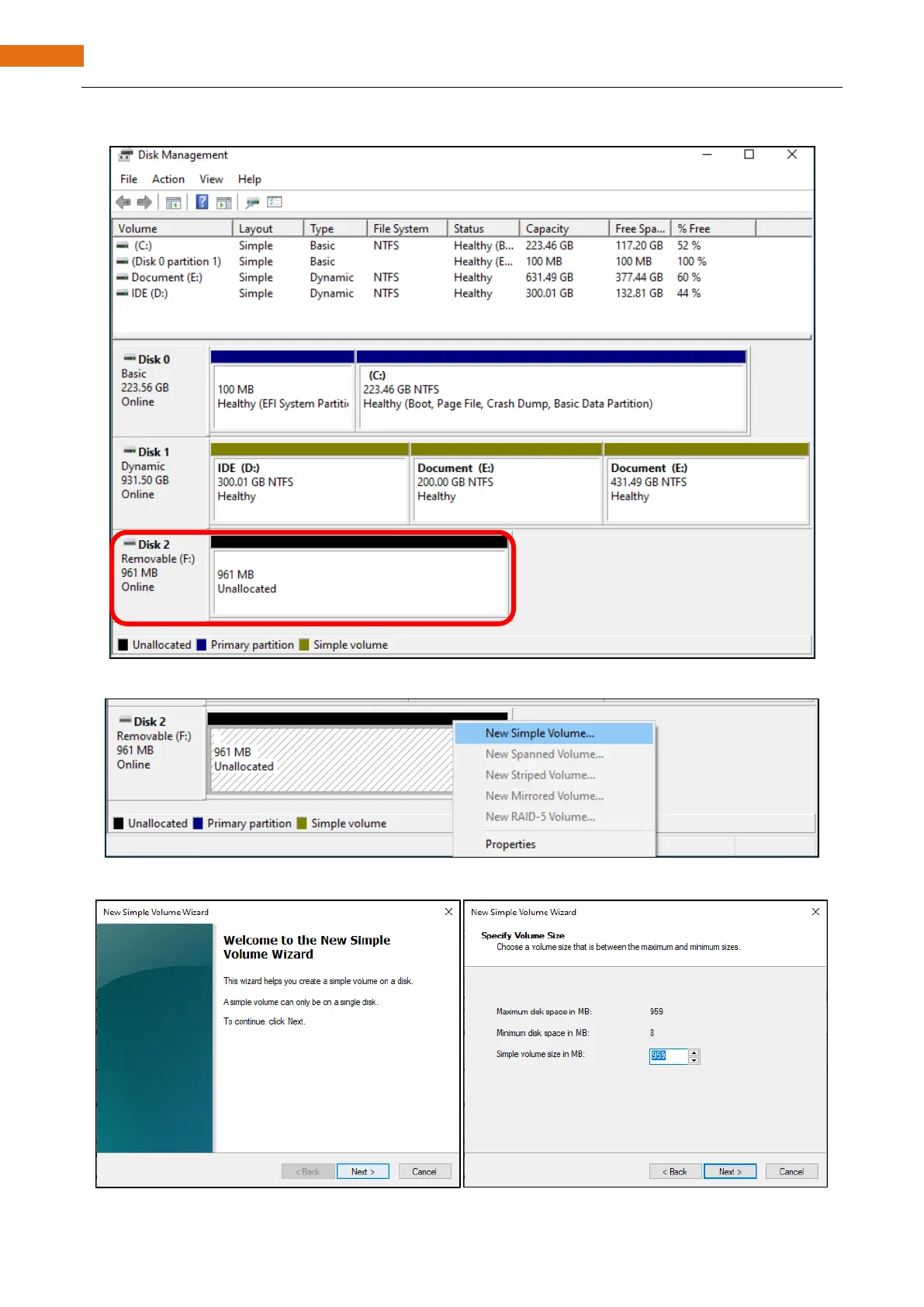Sort by the % Free column header
The height and width of the screenshot is (1307, 924).
click(x=713, y=229)
